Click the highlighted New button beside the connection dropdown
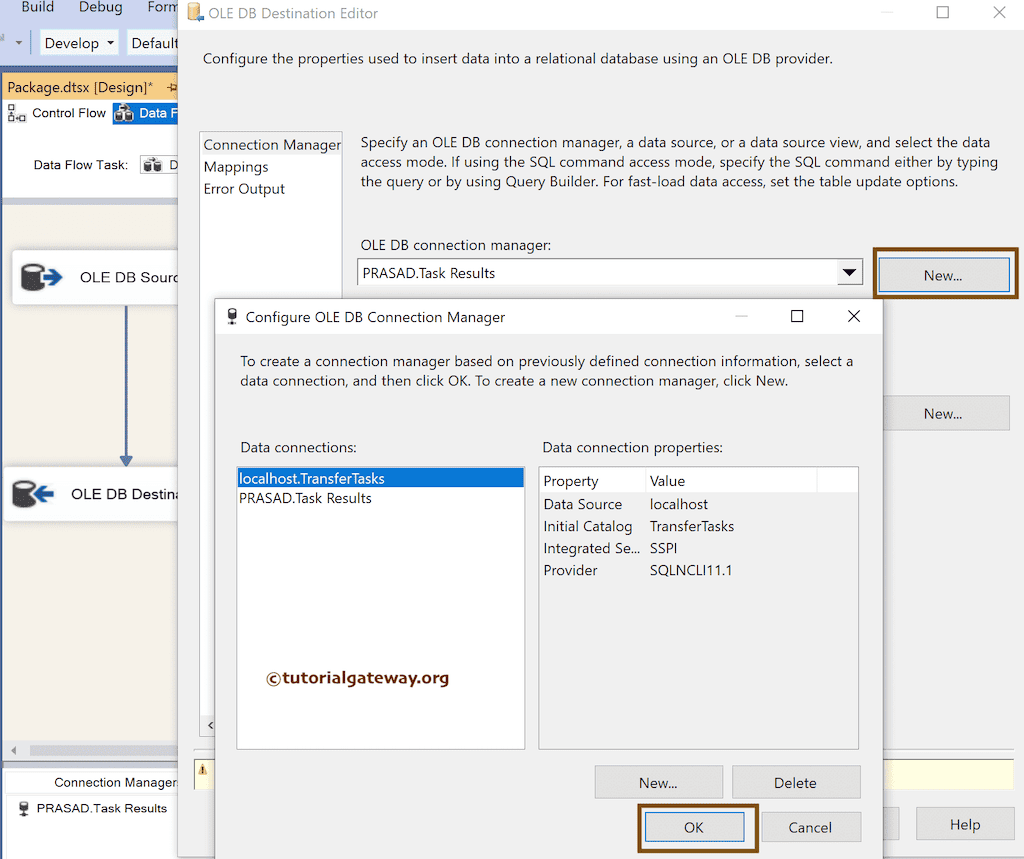Screen dimensions: 1024x859 click(943, 272)
